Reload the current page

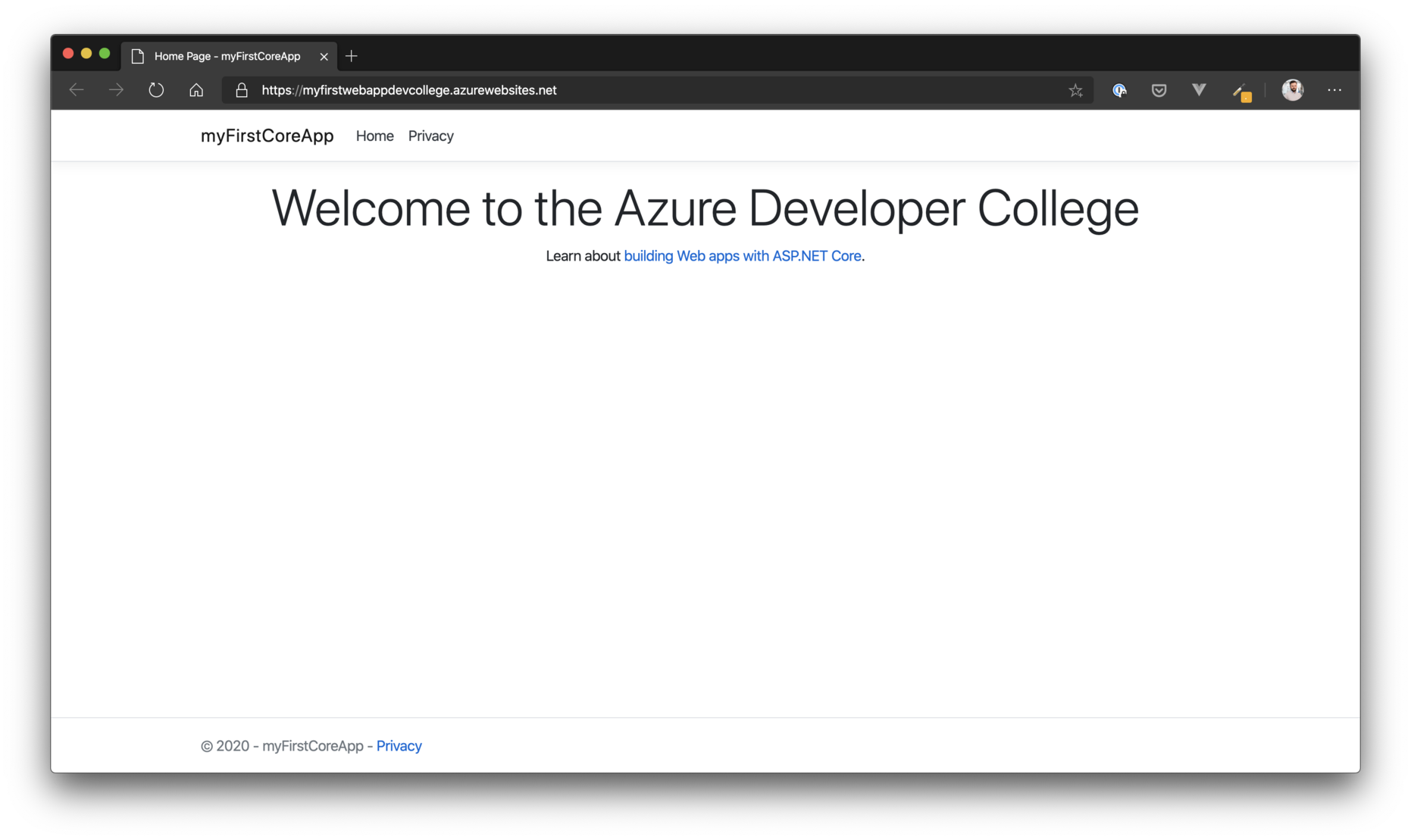click(156, 89)
